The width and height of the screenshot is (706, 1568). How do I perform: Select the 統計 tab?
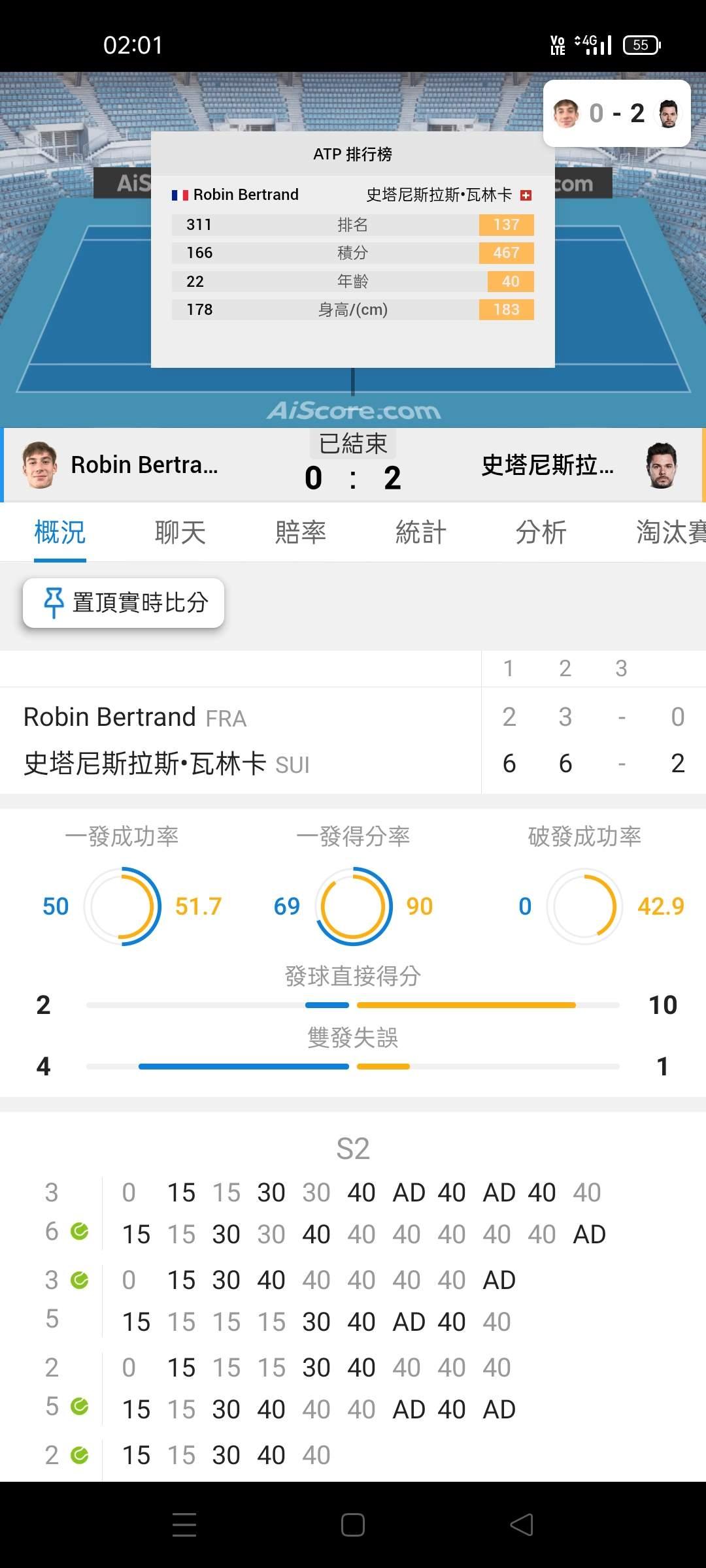[421, 532]
